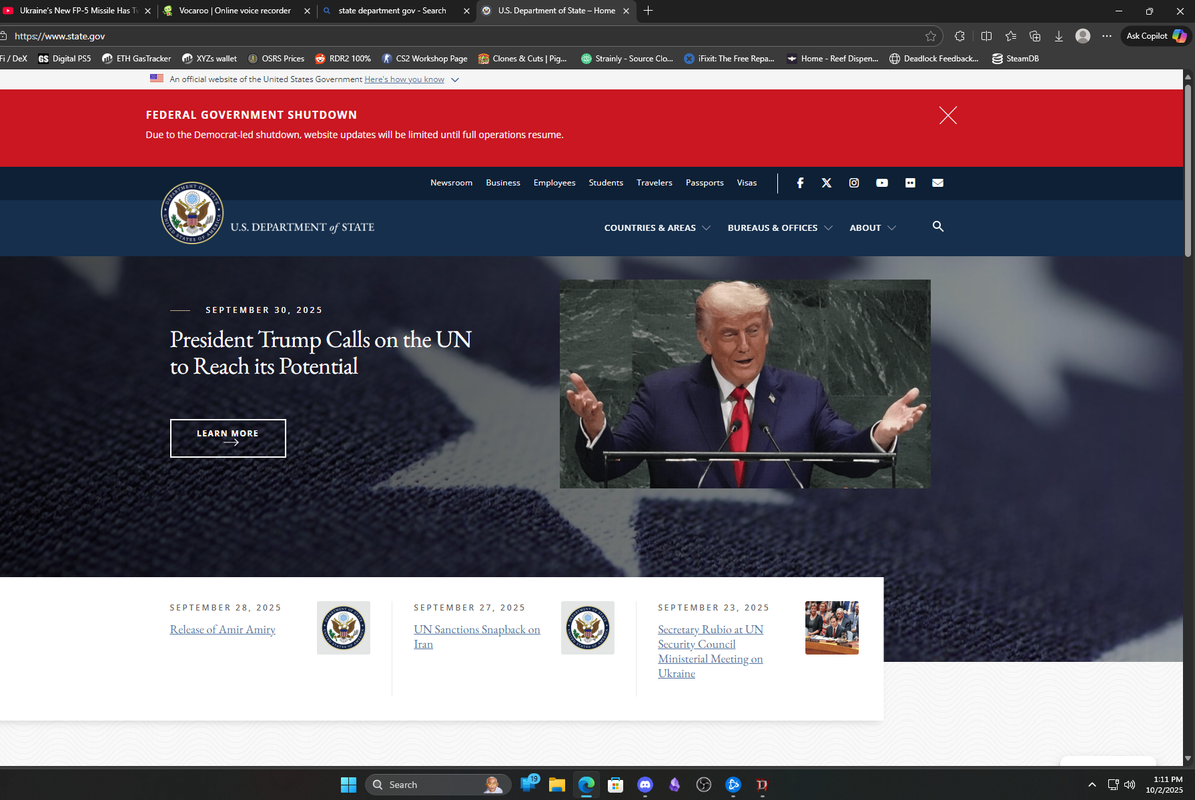Open the State Department Facebook page icon
The image size is (1195, 800).
[799, 183]
